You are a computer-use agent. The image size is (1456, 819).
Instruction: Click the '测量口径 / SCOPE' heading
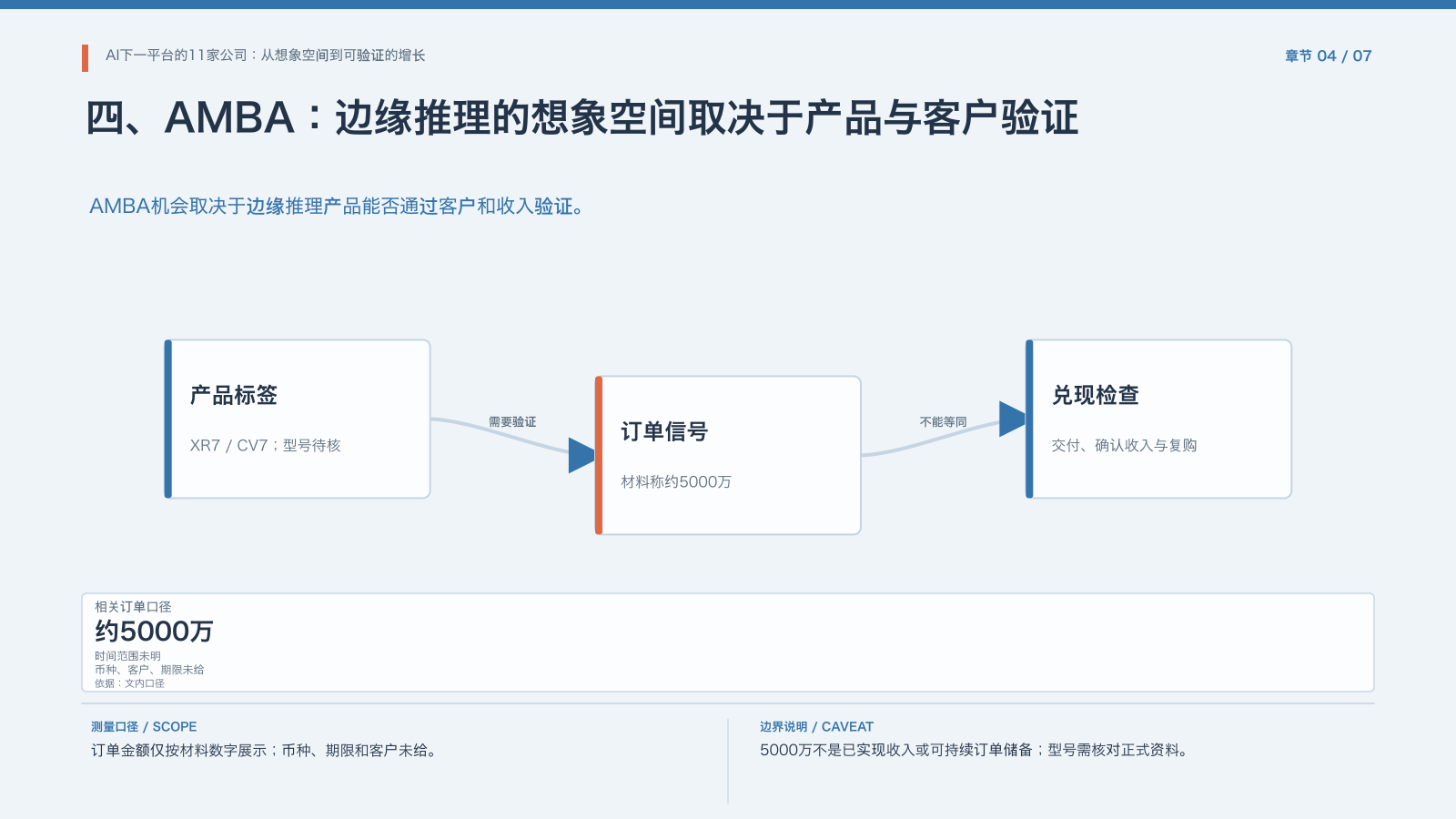click(144, 727)
